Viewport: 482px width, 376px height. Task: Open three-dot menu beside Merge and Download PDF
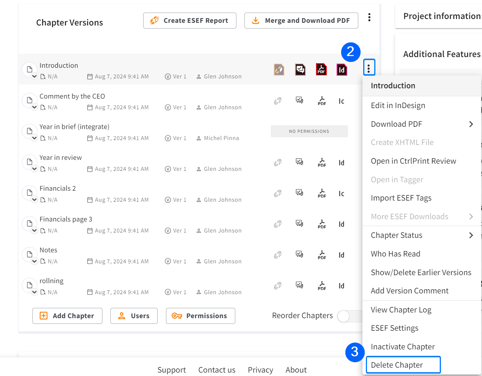[369, 17]
